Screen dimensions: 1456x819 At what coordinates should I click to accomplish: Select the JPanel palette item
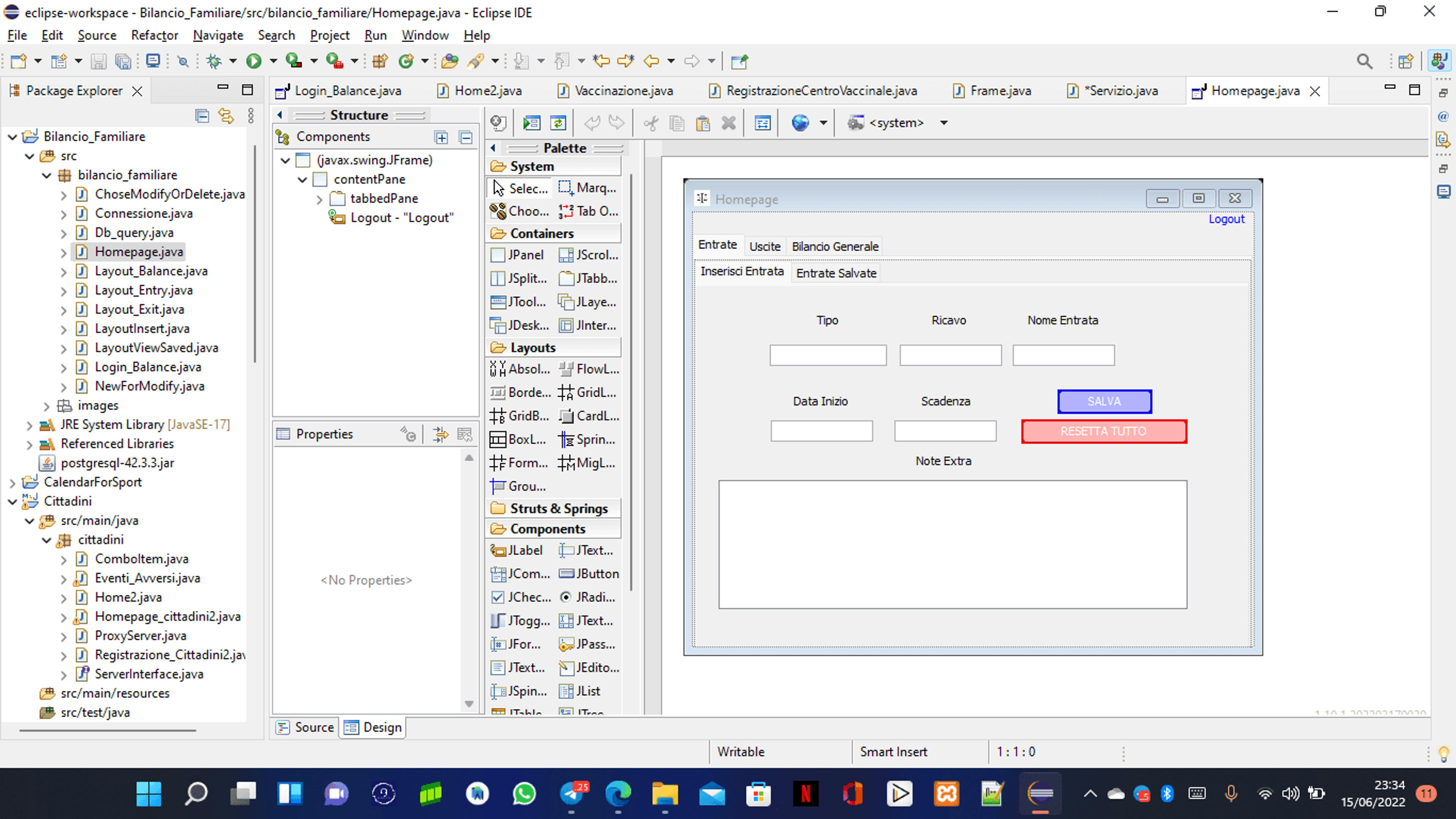click(x=518, y=255)
